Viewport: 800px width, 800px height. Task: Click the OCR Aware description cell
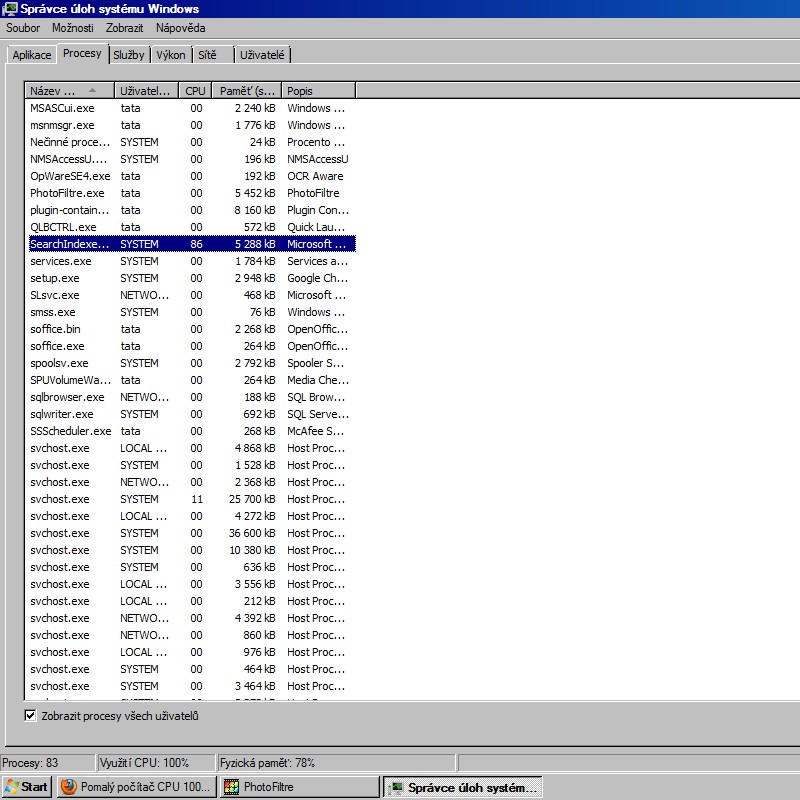pyautogui.click(x=315, y=176)
